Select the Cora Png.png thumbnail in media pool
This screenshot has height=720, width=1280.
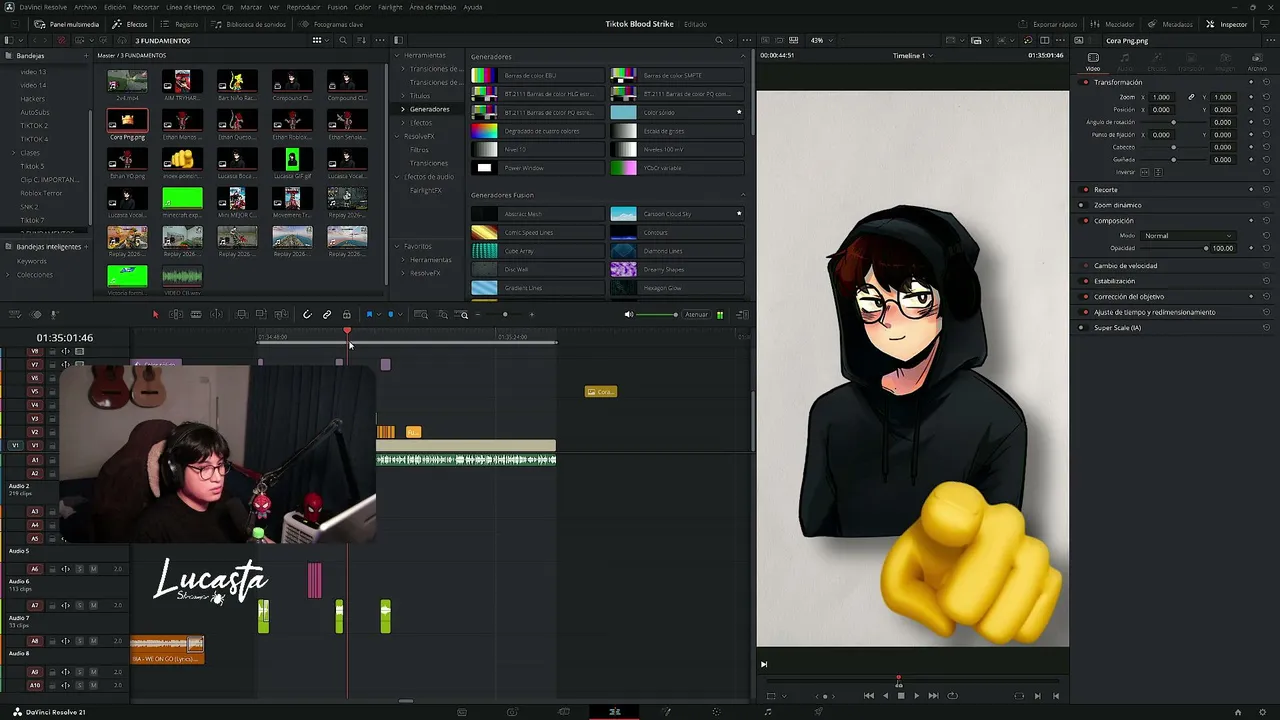127,121
